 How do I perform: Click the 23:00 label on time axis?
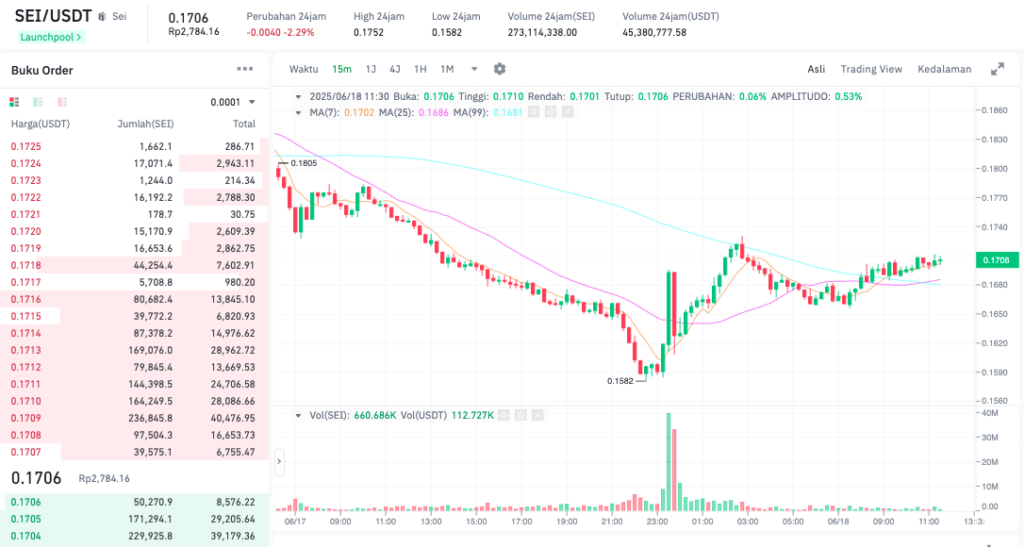(x=657, y=522)
